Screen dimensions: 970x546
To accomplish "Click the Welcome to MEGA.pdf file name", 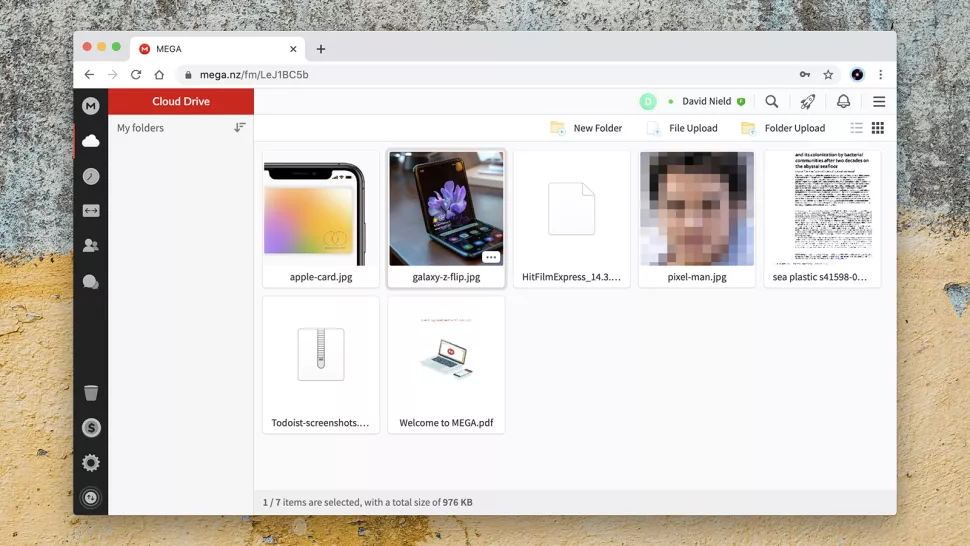I will 446,423.
